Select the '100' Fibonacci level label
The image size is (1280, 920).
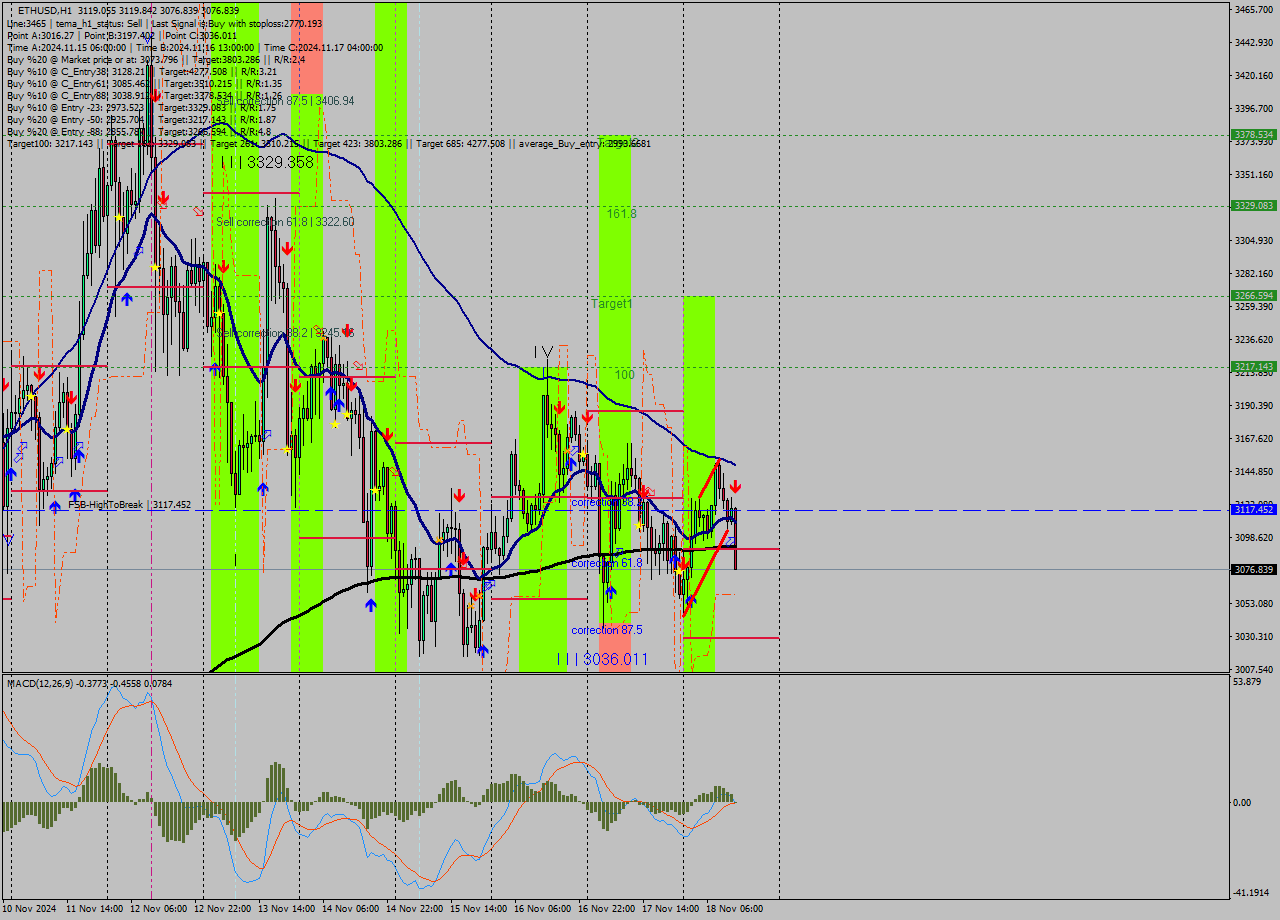click(x=624, y=375)
